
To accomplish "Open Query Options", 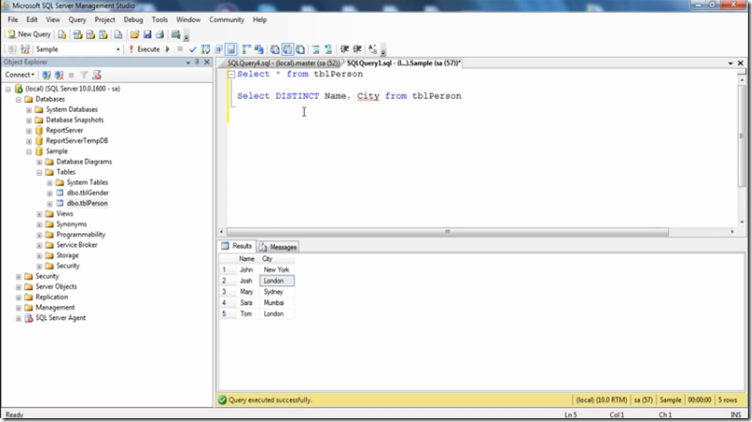I will point(219,49).
